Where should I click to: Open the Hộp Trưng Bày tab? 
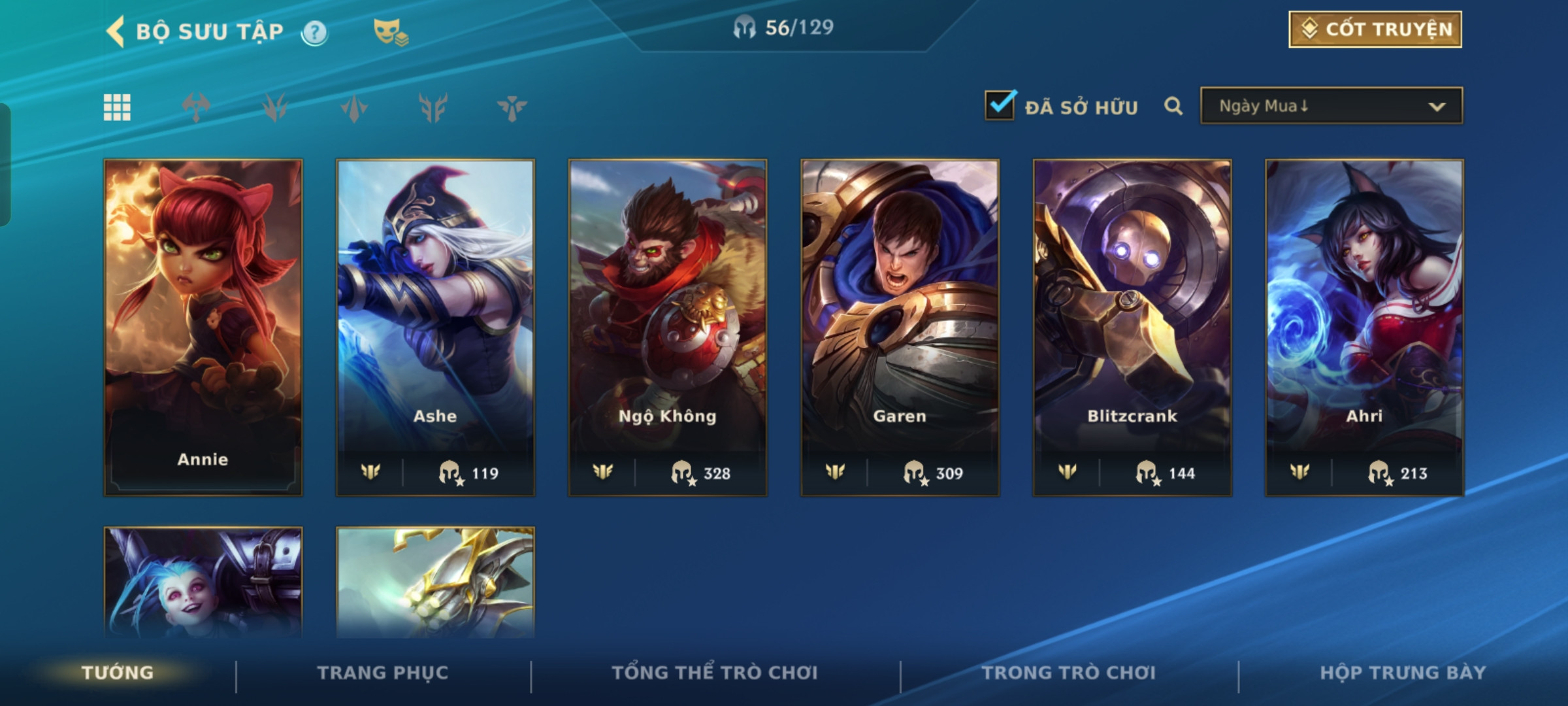pos(1403,673)
